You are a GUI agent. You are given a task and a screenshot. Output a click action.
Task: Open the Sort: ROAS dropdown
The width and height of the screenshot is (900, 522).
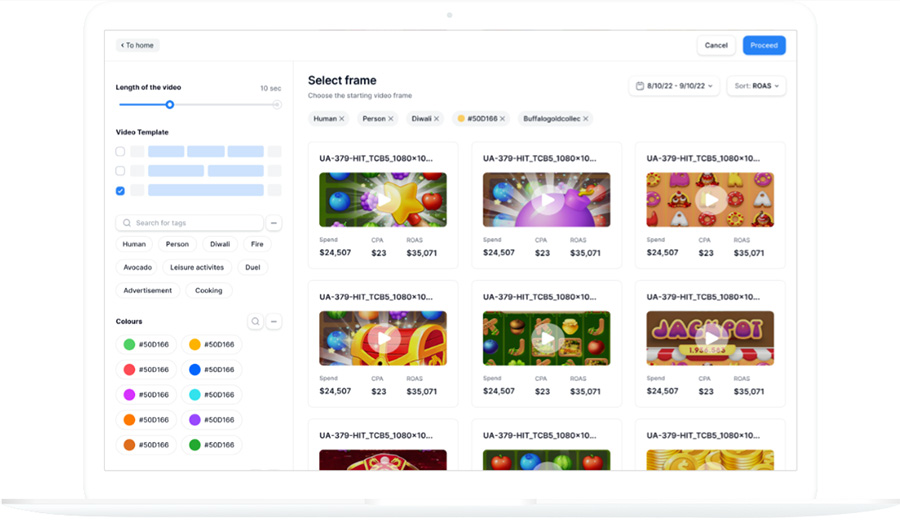click(x=756, y=86)
